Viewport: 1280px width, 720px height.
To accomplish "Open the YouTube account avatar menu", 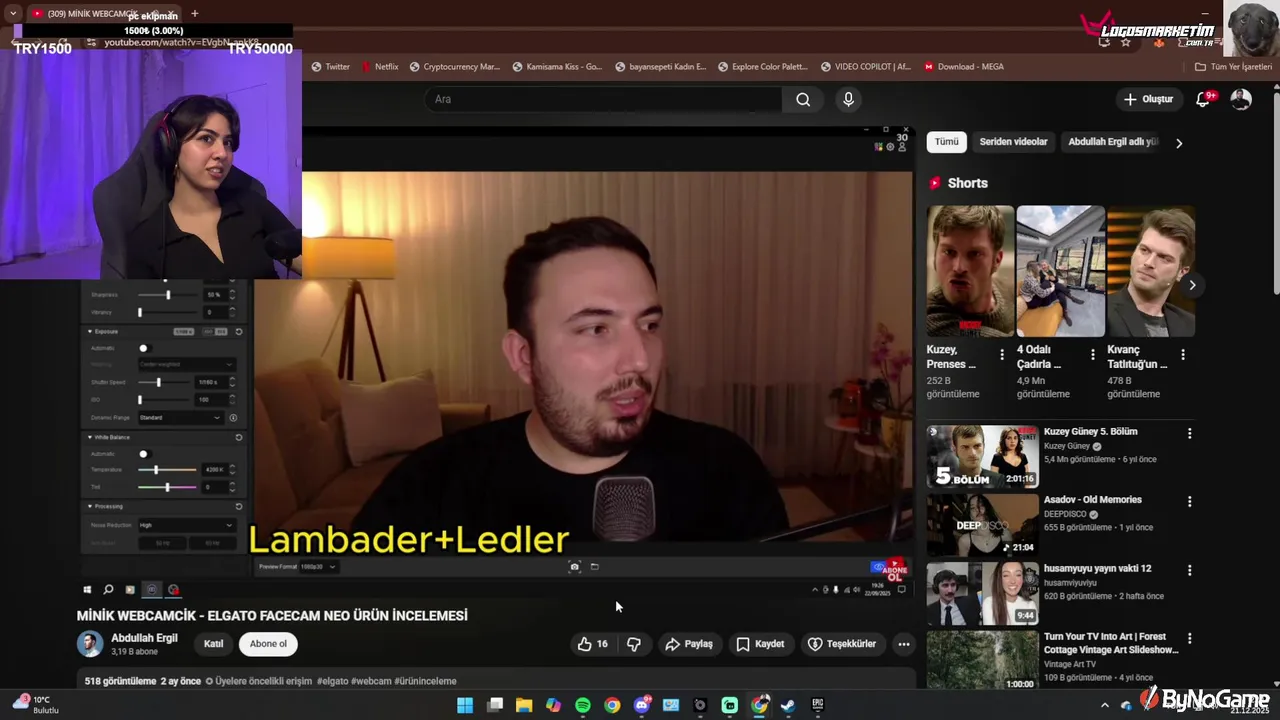I will click(x=1241, y=99).
